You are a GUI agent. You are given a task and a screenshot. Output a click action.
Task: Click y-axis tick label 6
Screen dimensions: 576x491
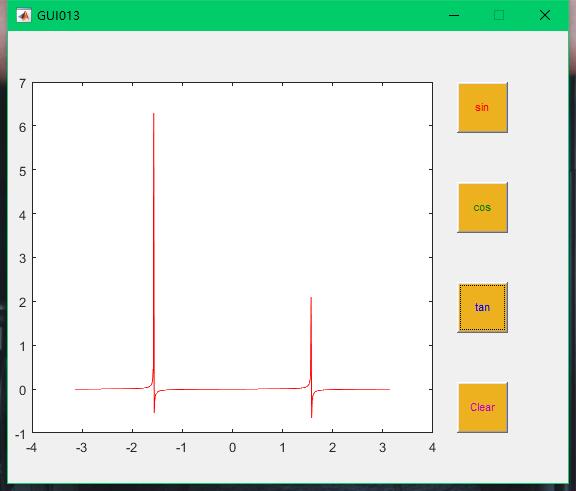(x=23, y=127)
